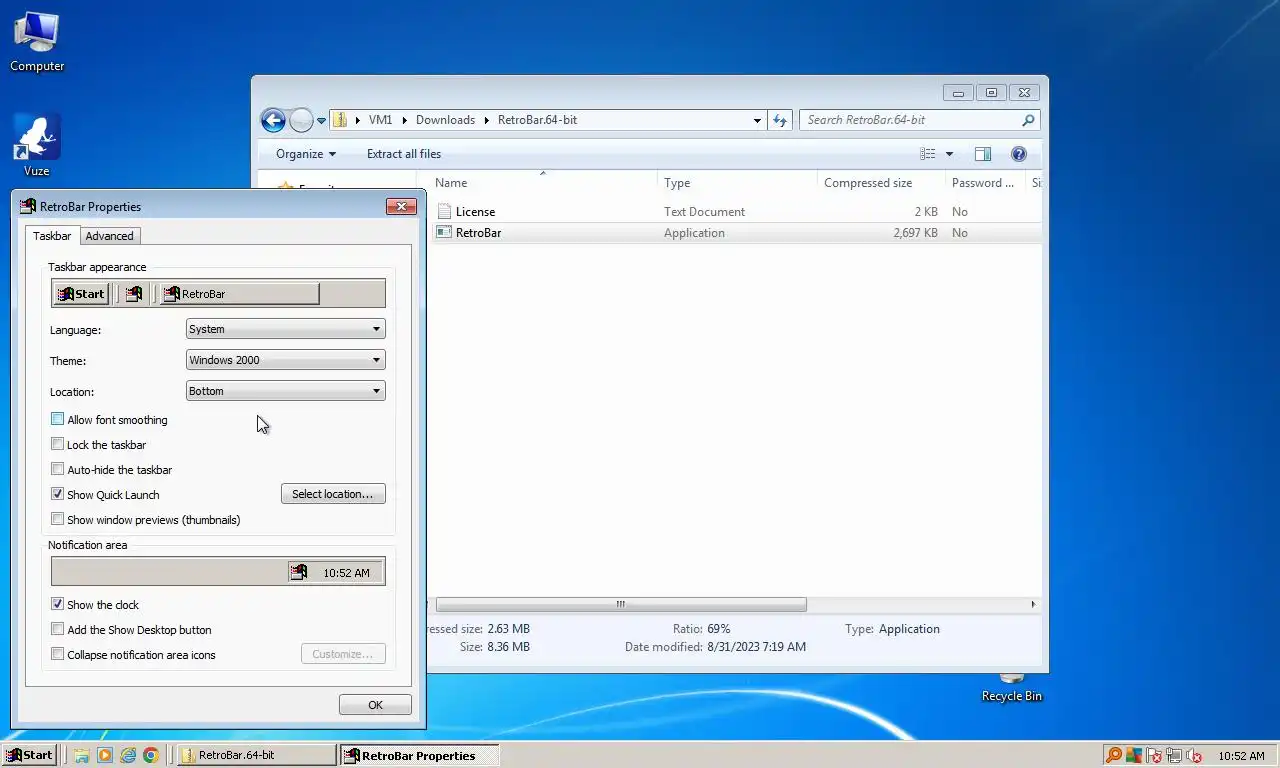Click the magnifier tray icon
The width and height of the screenshot is (1280, 768).
[1113, 756]
